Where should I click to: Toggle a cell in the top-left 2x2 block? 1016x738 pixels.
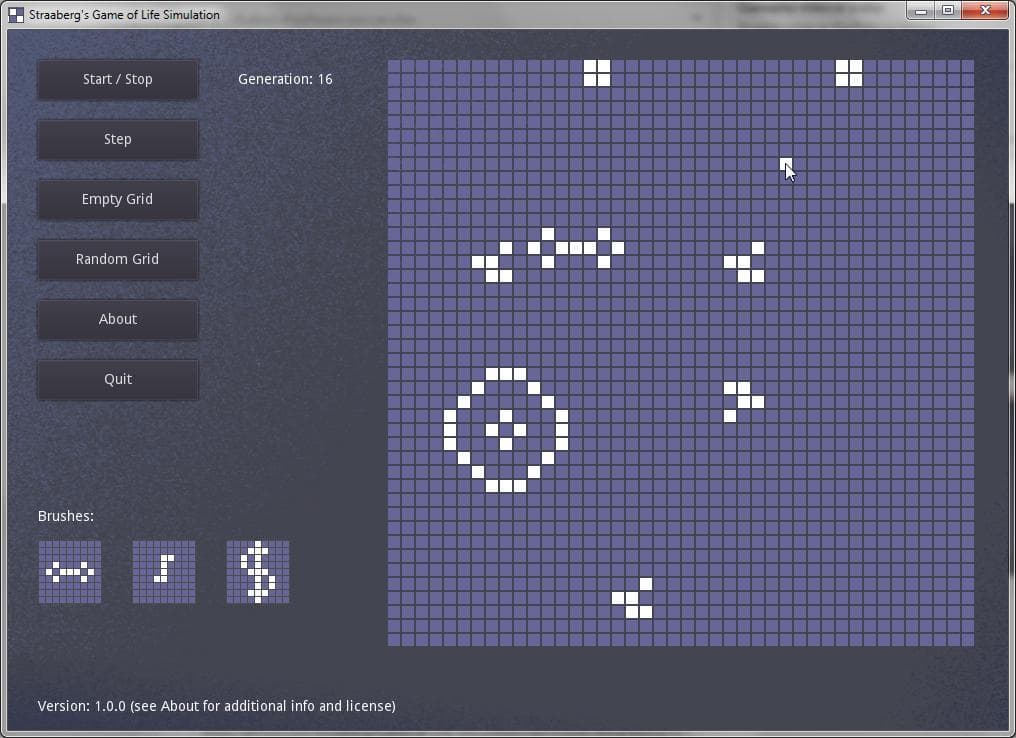[590, 66]
